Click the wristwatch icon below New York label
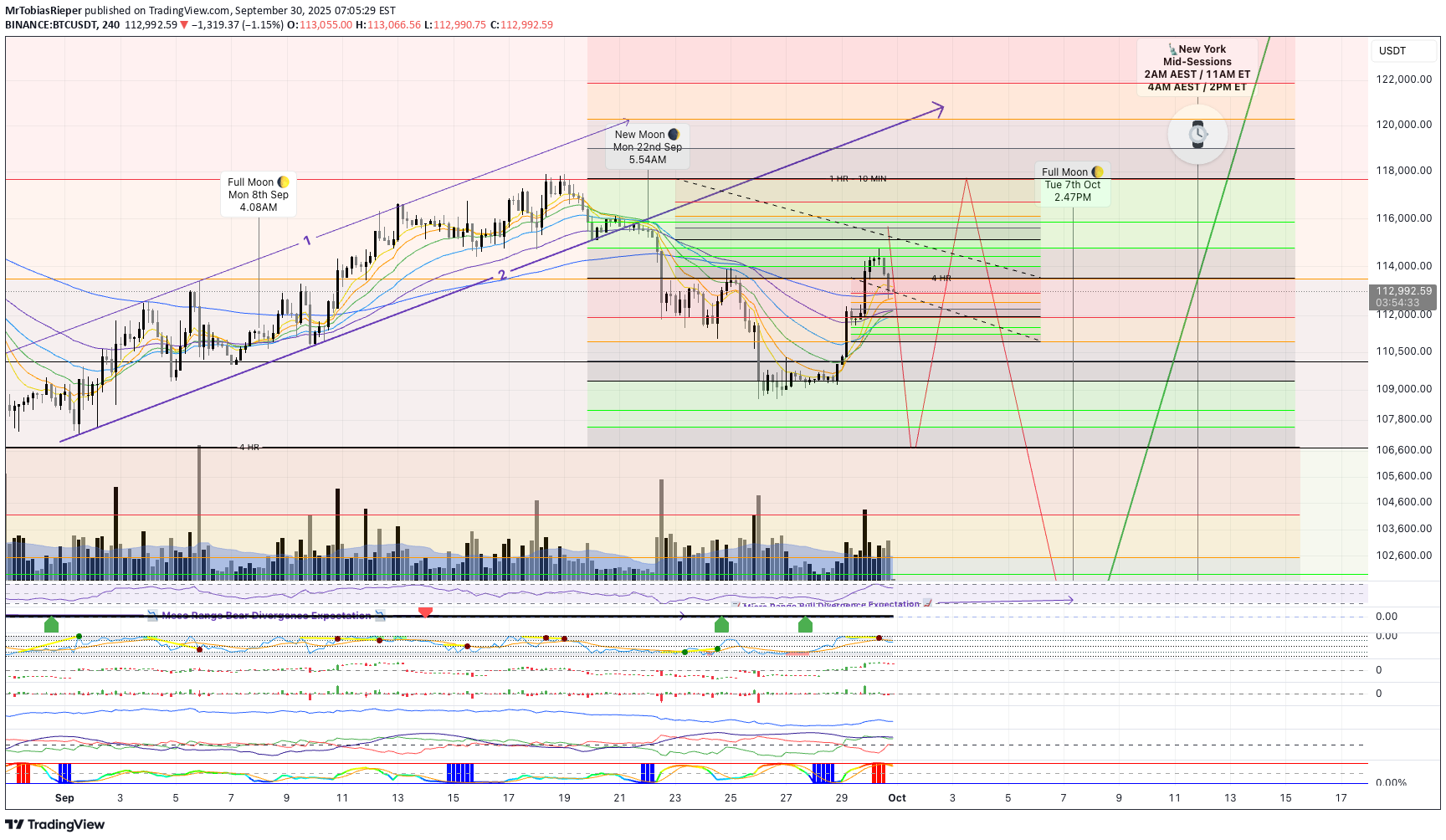This screenshot has height=840, width=1446. tap(1197, 134)
